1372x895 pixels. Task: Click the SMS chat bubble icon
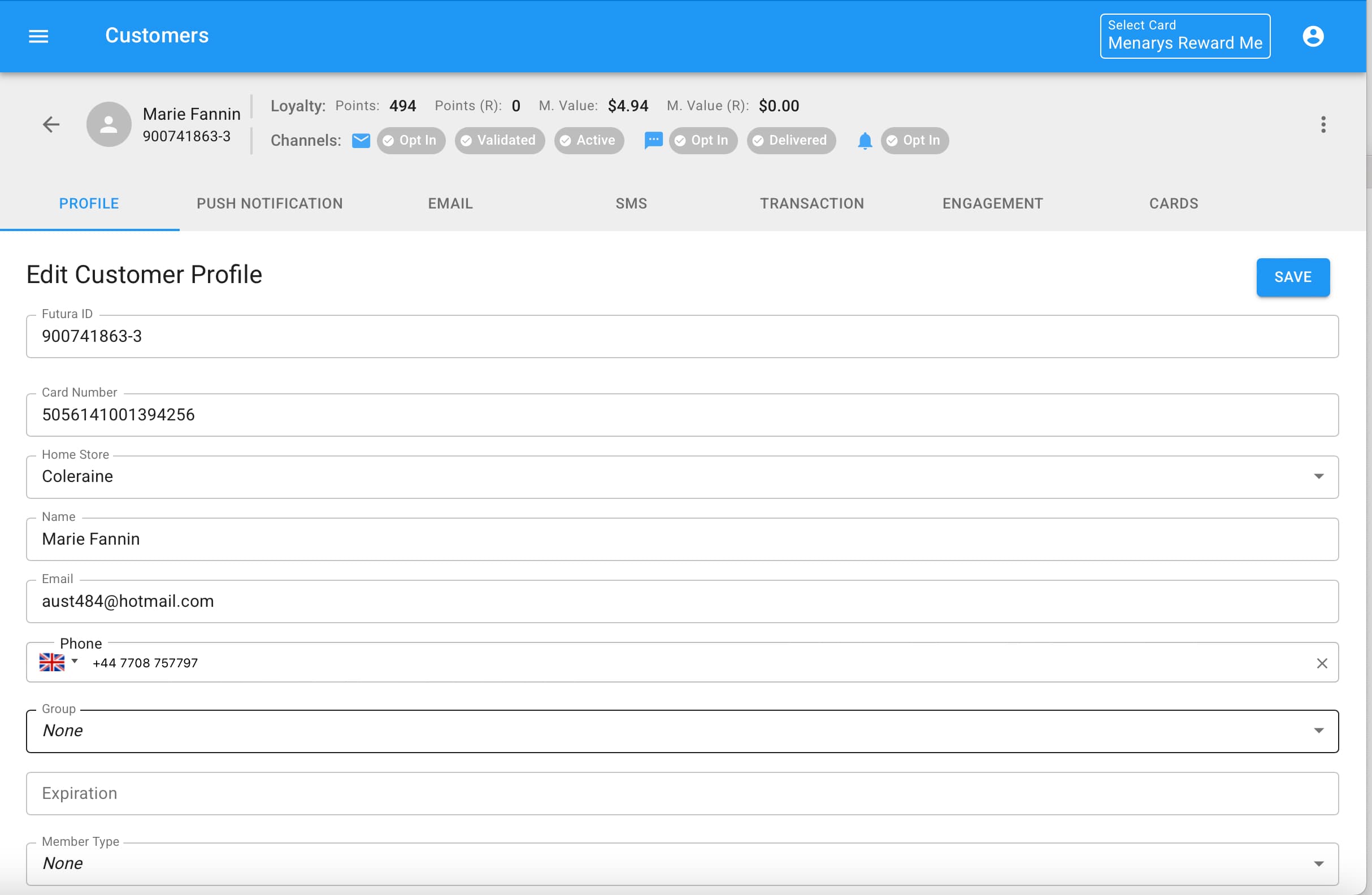pyautogui.click(x=653, y=140)
